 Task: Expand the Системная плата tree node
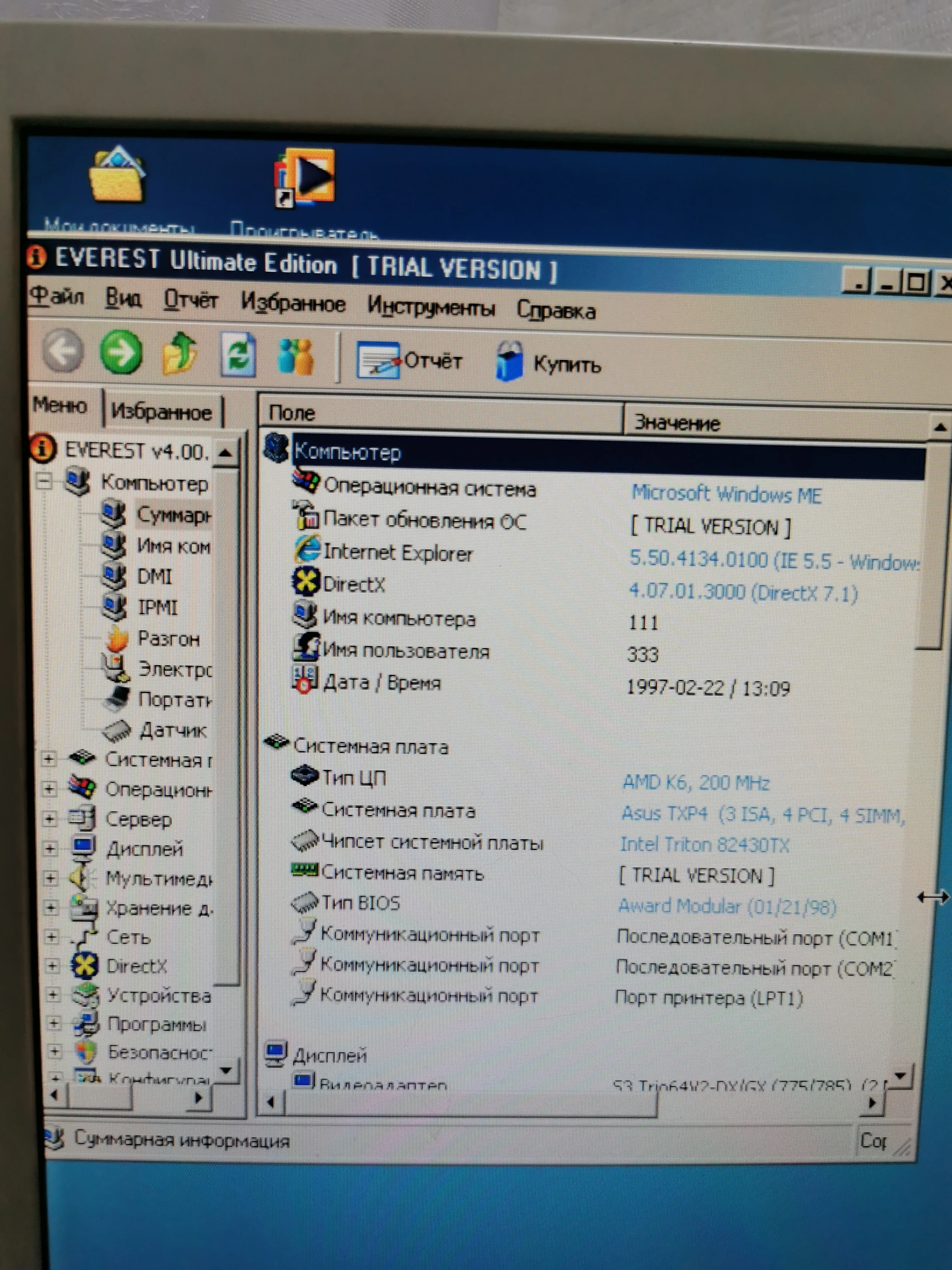pyautogui.click(x=49, y=759)
